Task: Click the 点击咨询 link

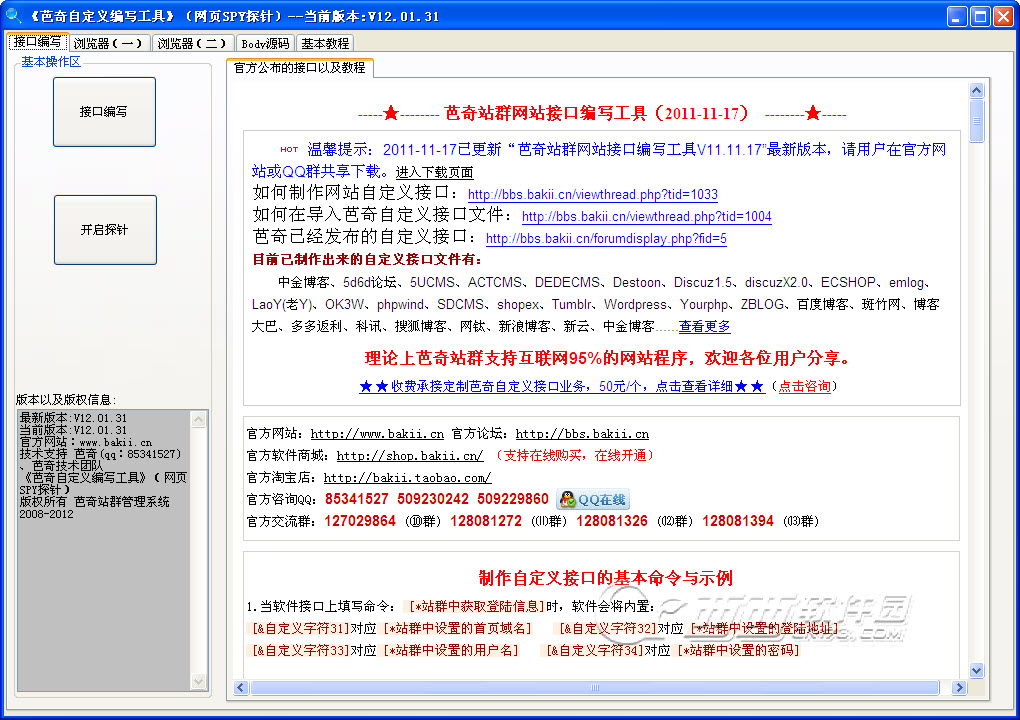Action: click(805, 386)
